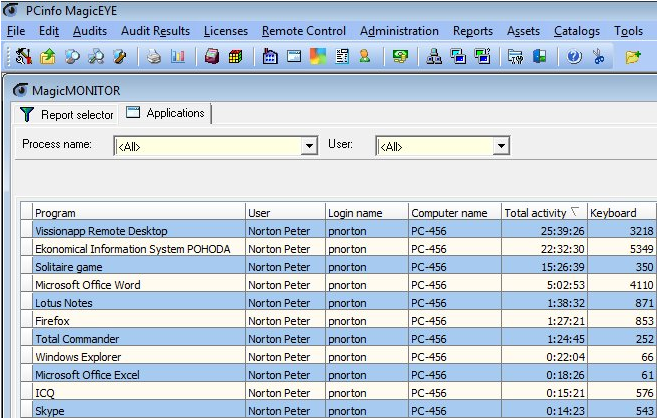Open the Assets menu
Screen dimensions: 658x418
pyautogui.click(x=523, y=31)
